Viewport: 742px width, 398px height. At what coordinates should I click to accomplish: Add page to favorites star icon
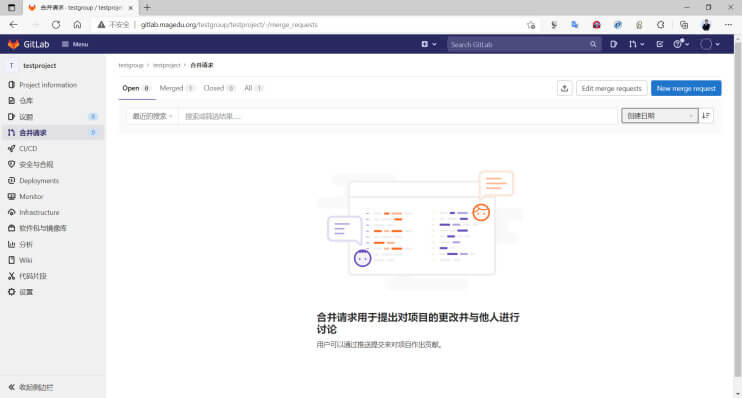[x=531, y=25]
